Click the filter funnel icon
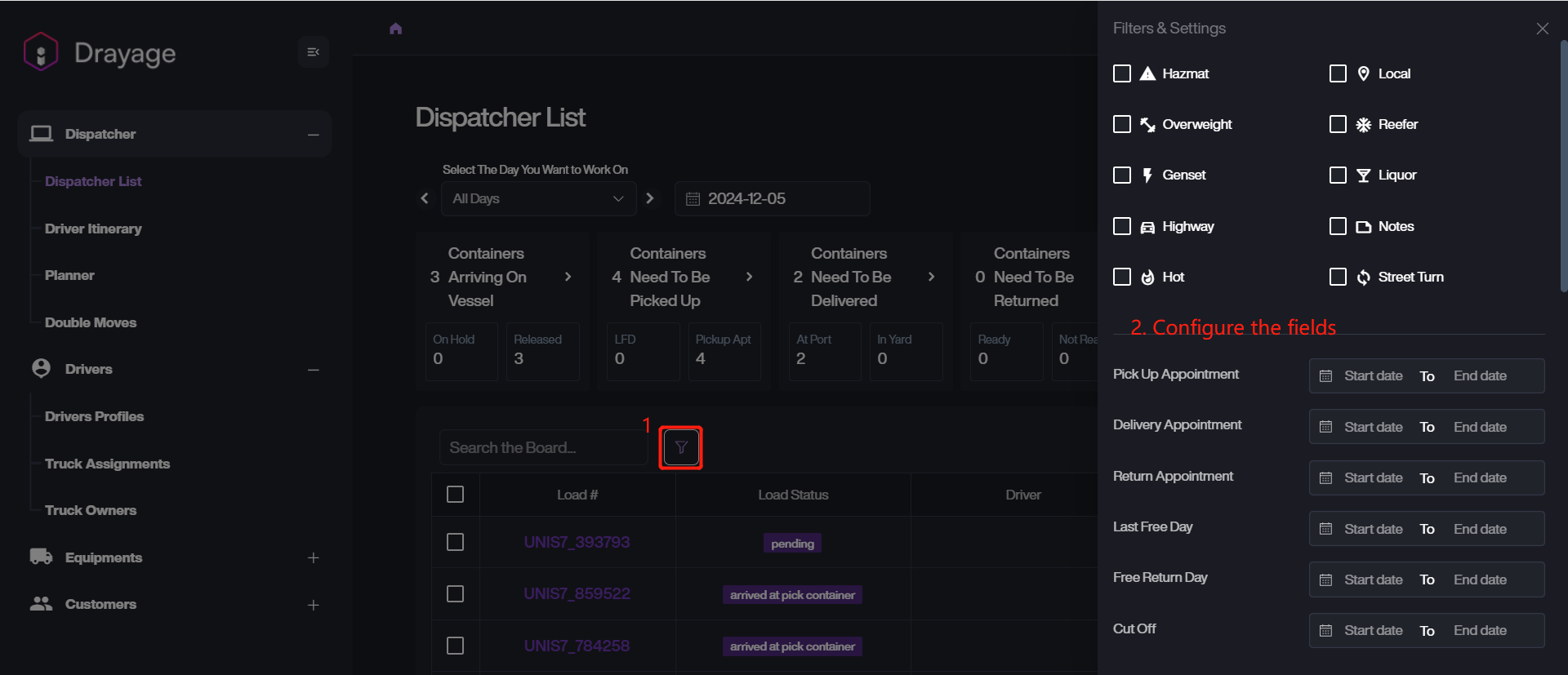This screenshot has width=1568, height=675. tap(681, 447)
